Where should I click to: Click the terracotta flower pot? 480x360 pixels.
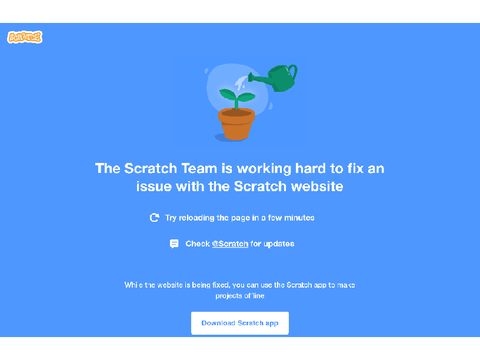tap(236, 124)
